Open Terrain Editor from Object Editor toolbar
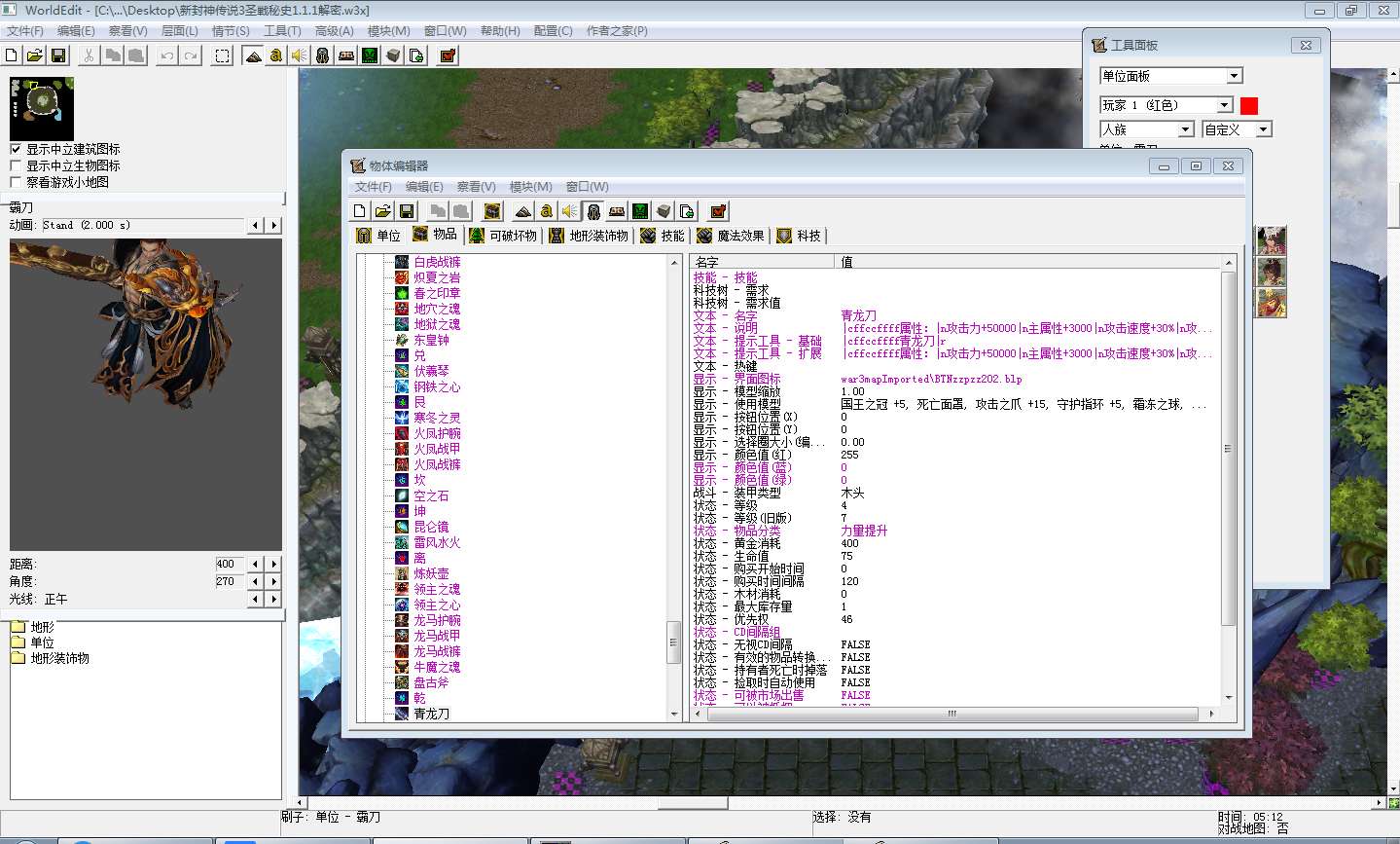This screenshot has width=1400, height=844. tap(523, 211)
